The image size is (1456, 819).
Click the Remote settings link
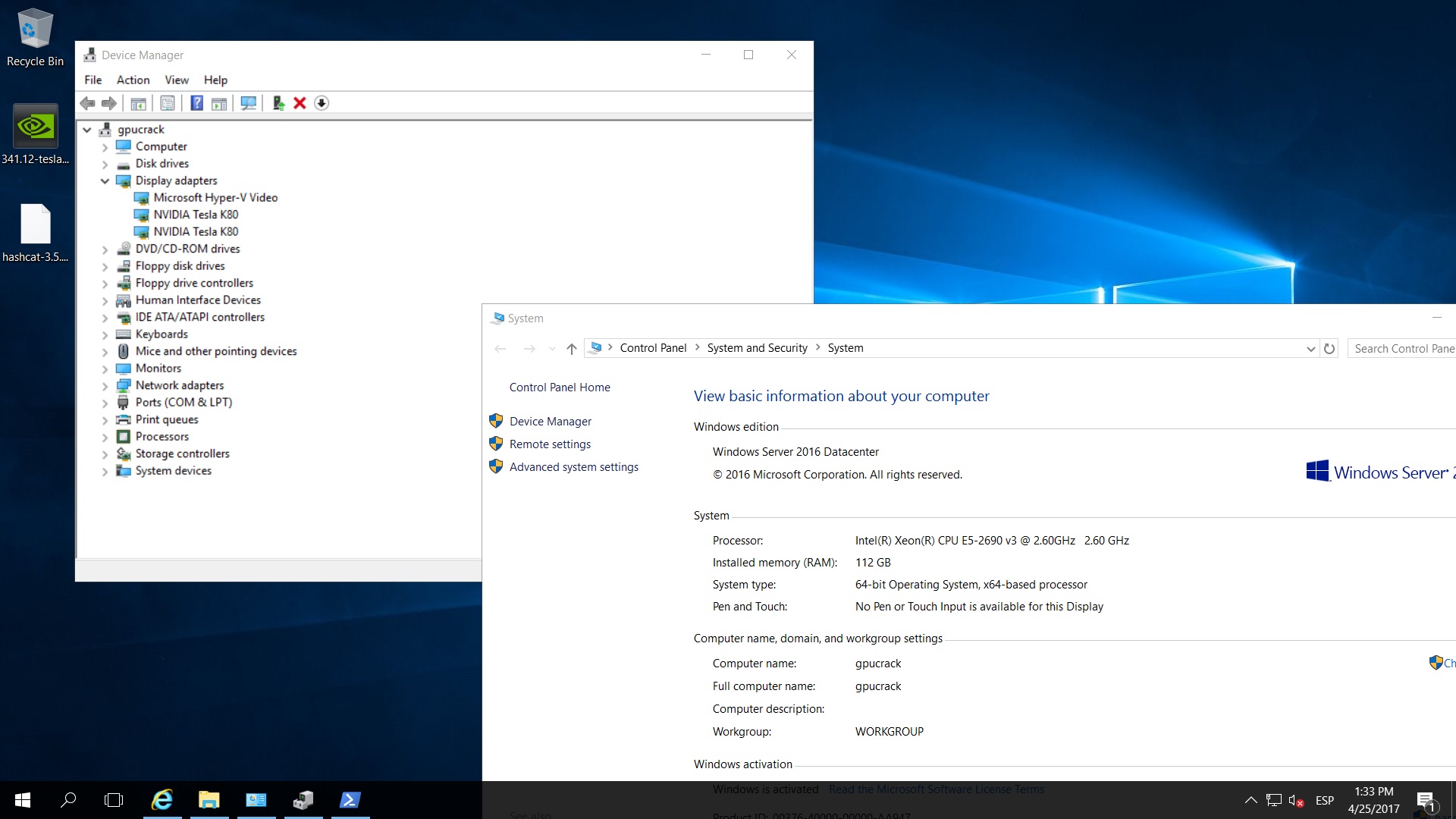(550, 444)
